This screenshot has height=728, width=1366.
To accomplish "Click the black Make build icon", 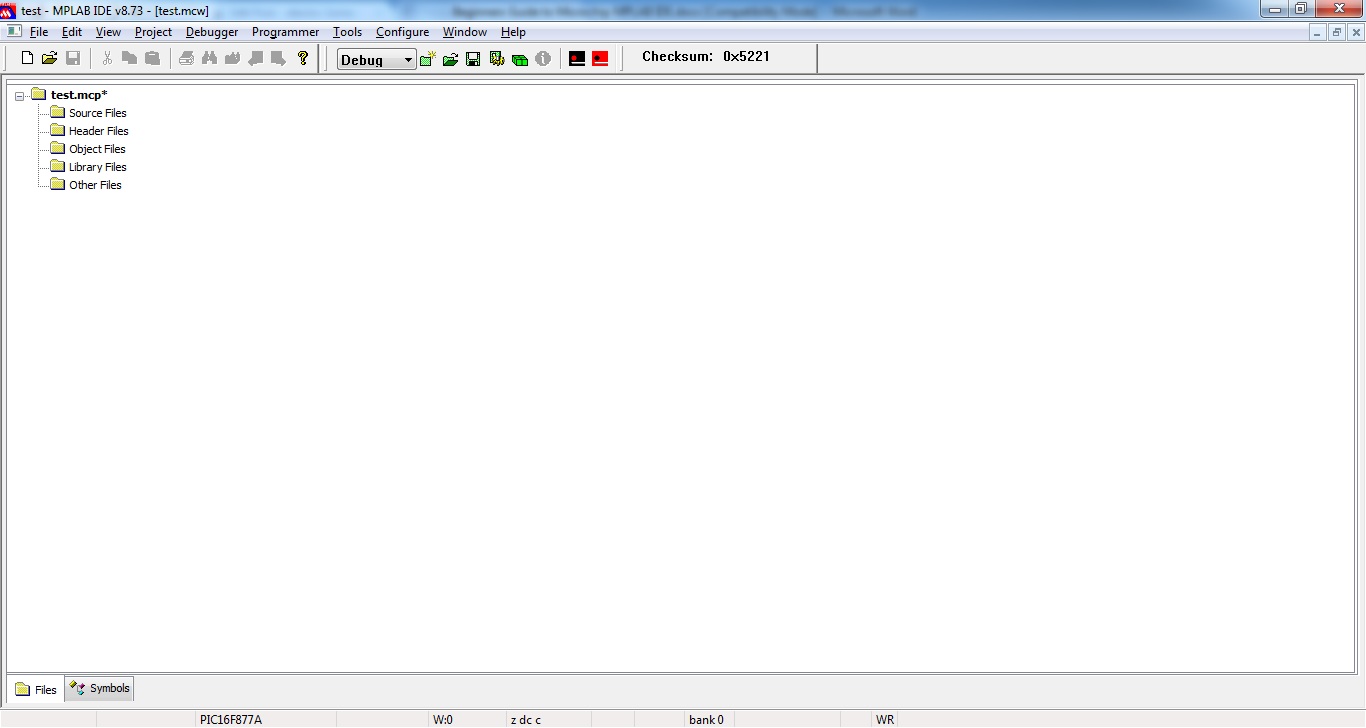I will pos(577,59).
